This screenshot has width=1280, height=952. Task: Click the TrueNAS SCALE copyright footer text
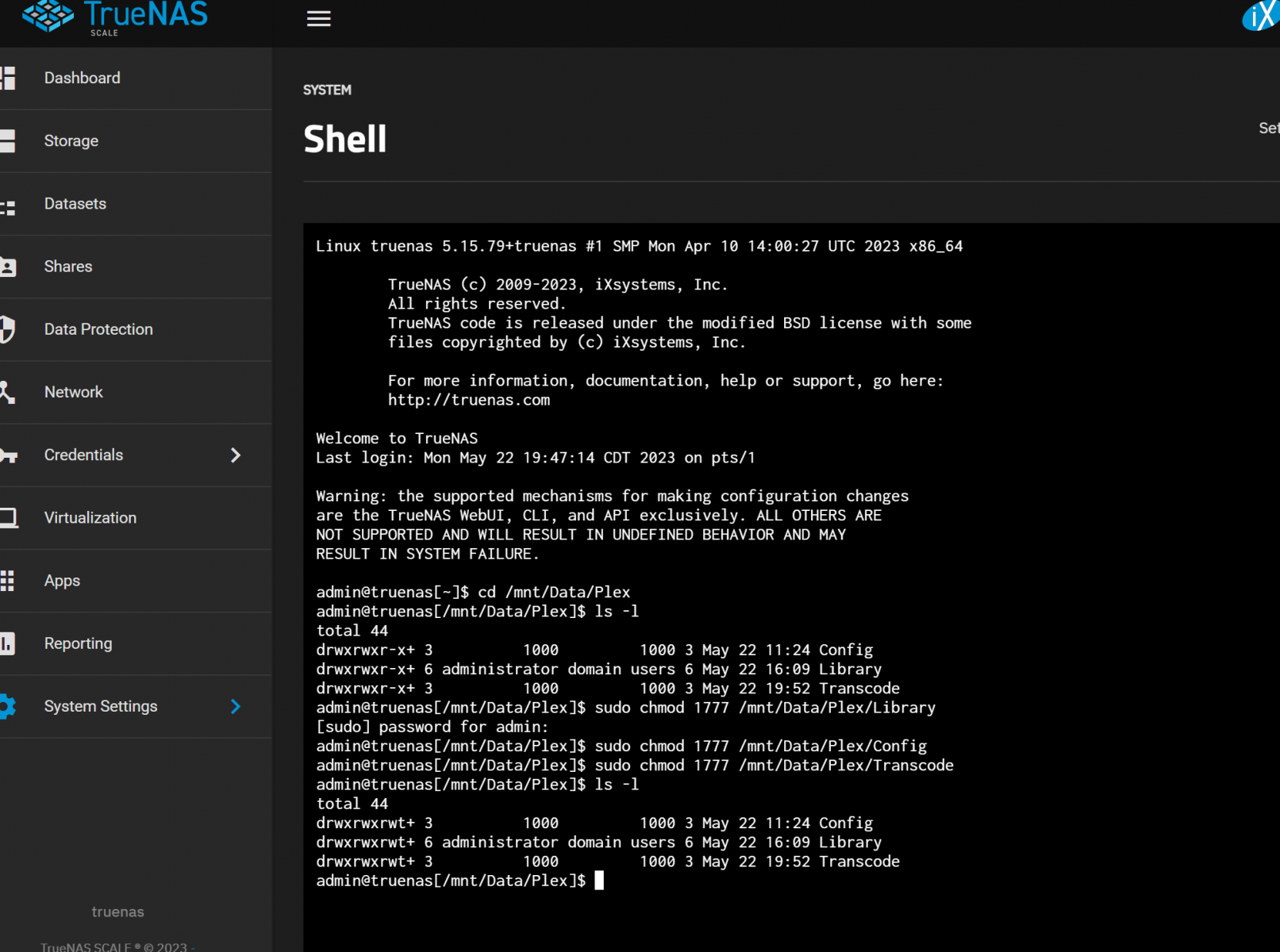point(117,947)
